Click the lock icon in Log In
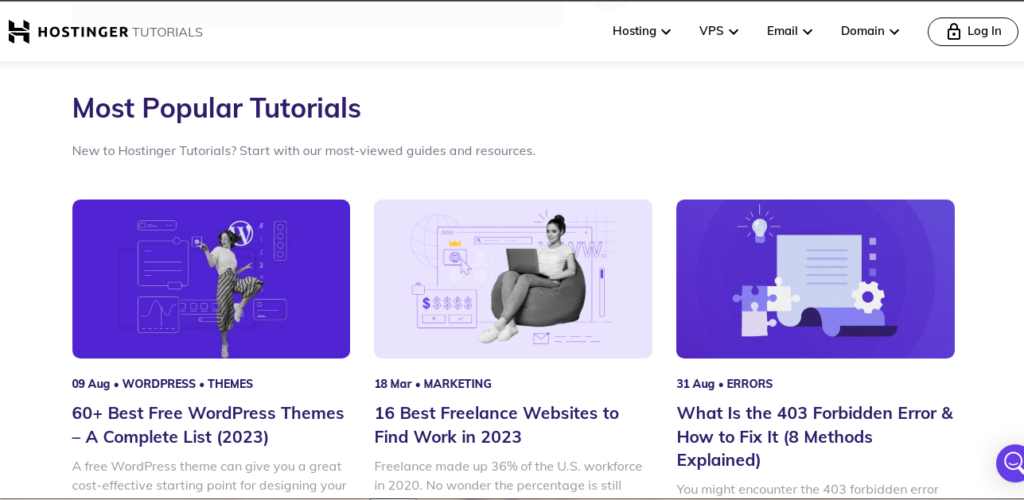 tap(953, 32)
